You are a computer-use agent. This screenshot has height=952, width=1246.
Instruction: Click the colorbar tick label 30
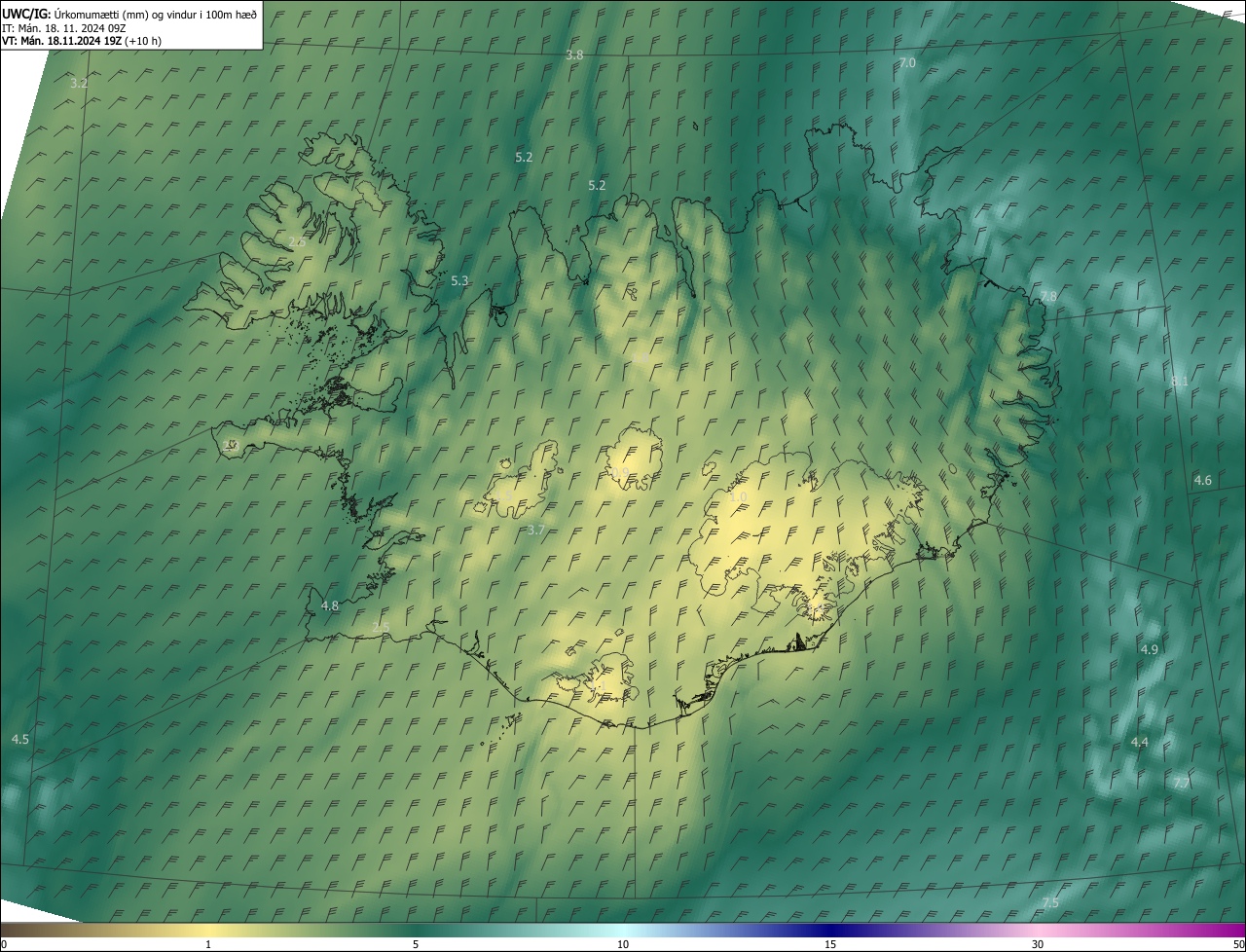pos(1038,944)
